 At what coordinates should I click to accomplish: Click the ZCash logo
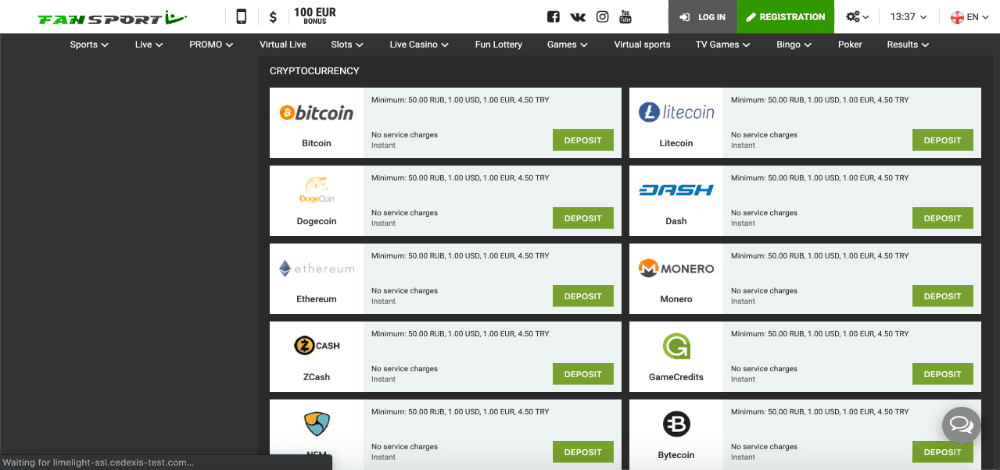[316, 346]
